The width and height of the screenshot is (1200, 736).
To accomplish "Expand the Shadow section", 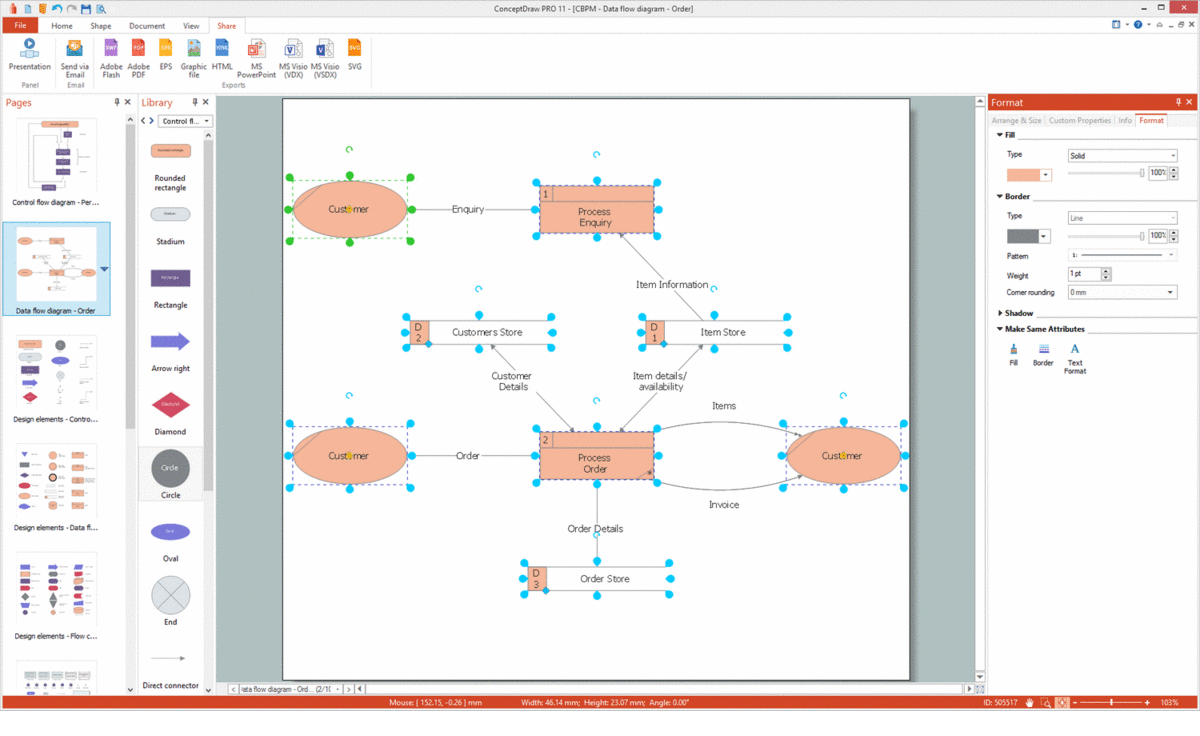I will (x=1000, y=313).
